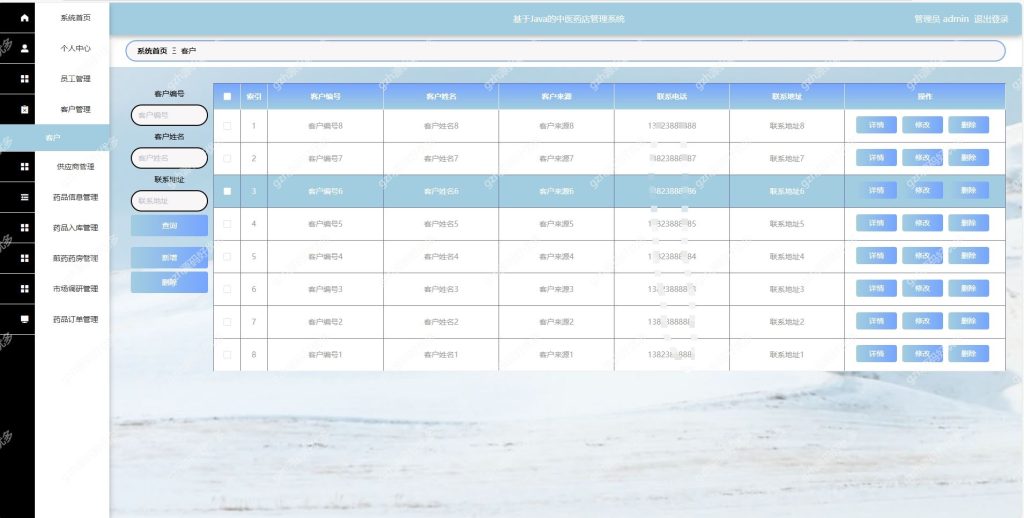The height and width of the screenshot is (518, 1024).
Task: Click the 联系电话 column header
Action: tap(672, 97)
